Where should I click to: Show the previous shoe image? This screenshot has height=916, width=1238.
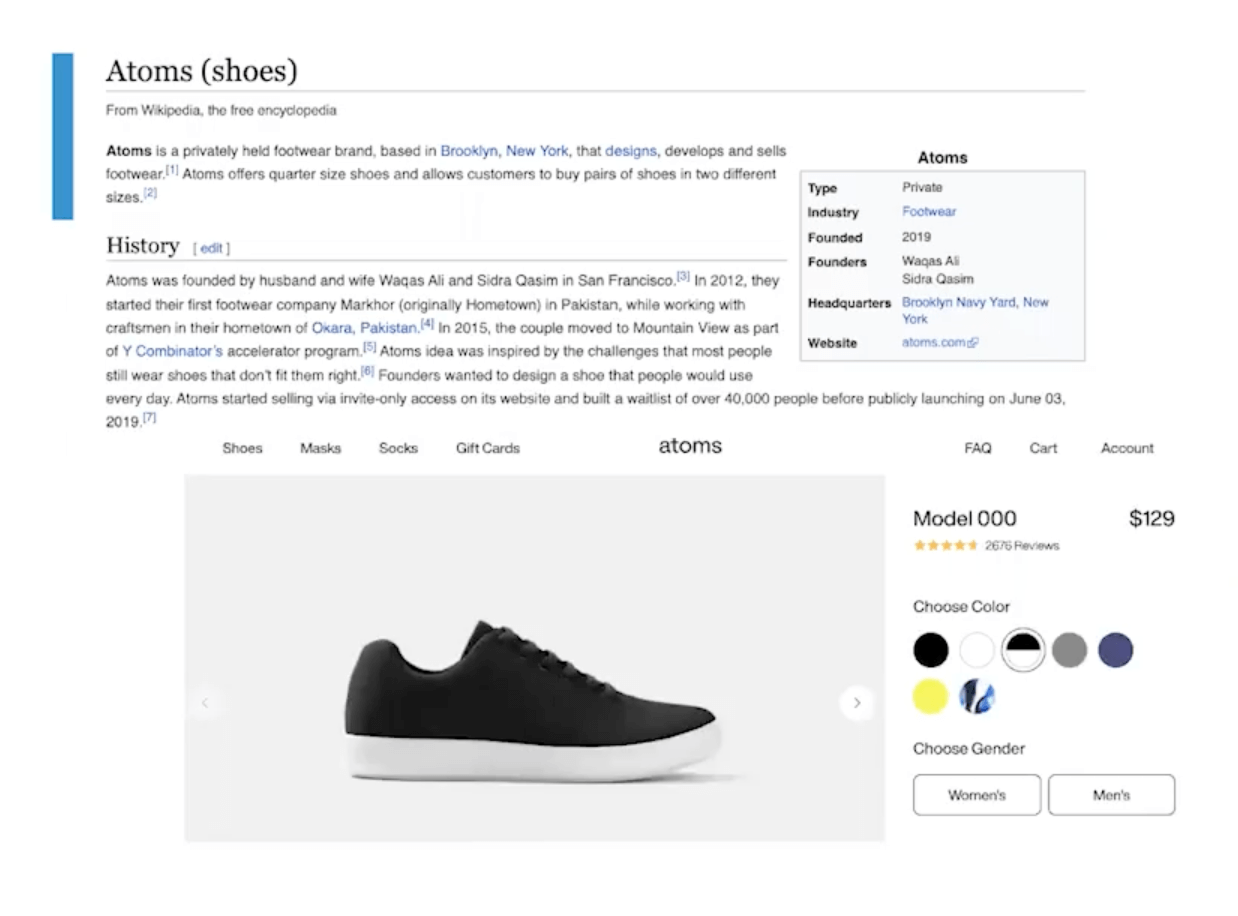pyautogui.click(x=205, y=703)
